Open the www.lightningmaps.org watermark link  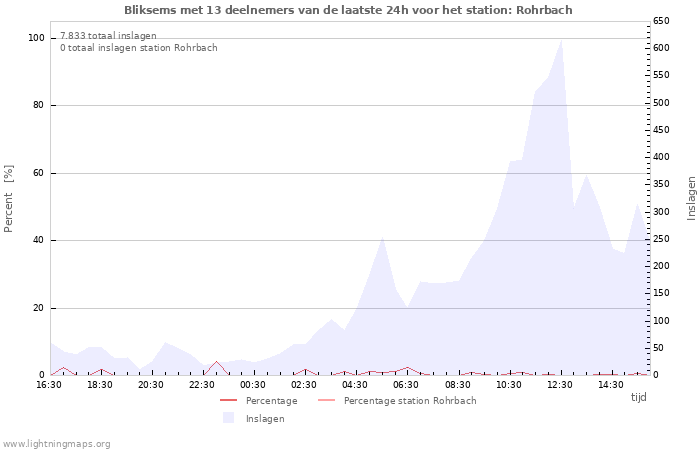point(56,443)
